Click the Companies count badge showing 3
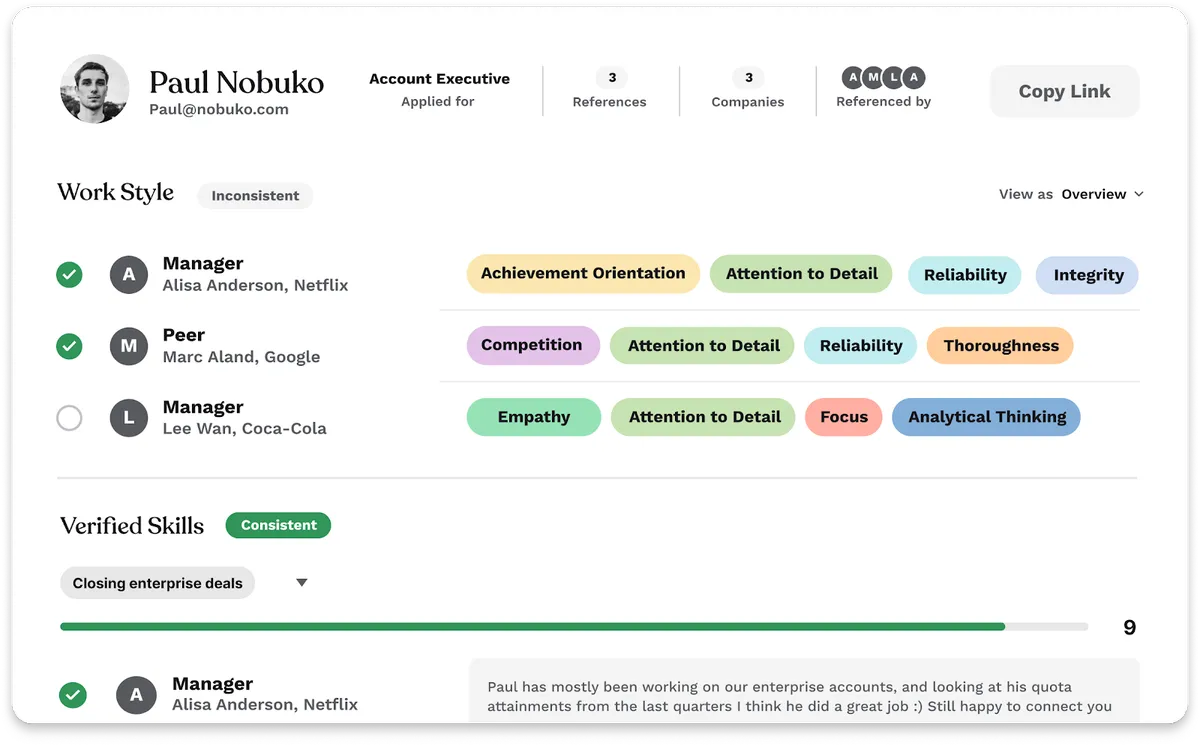1200x746 pixels. [x=748, y=78]
